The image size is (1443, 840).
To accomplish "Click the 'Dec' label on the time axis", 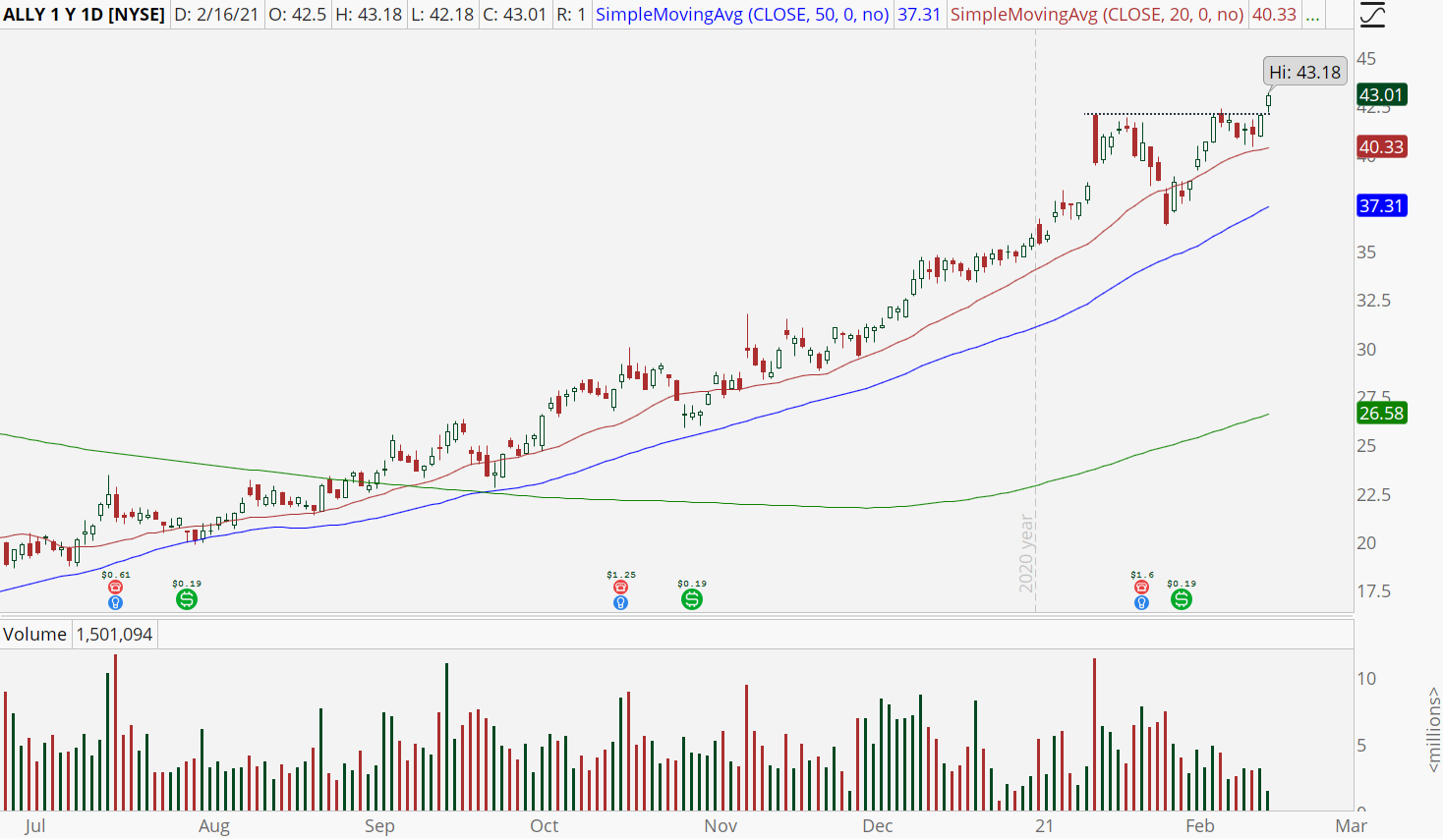I will pyautogui.click(x=878, y=826).
